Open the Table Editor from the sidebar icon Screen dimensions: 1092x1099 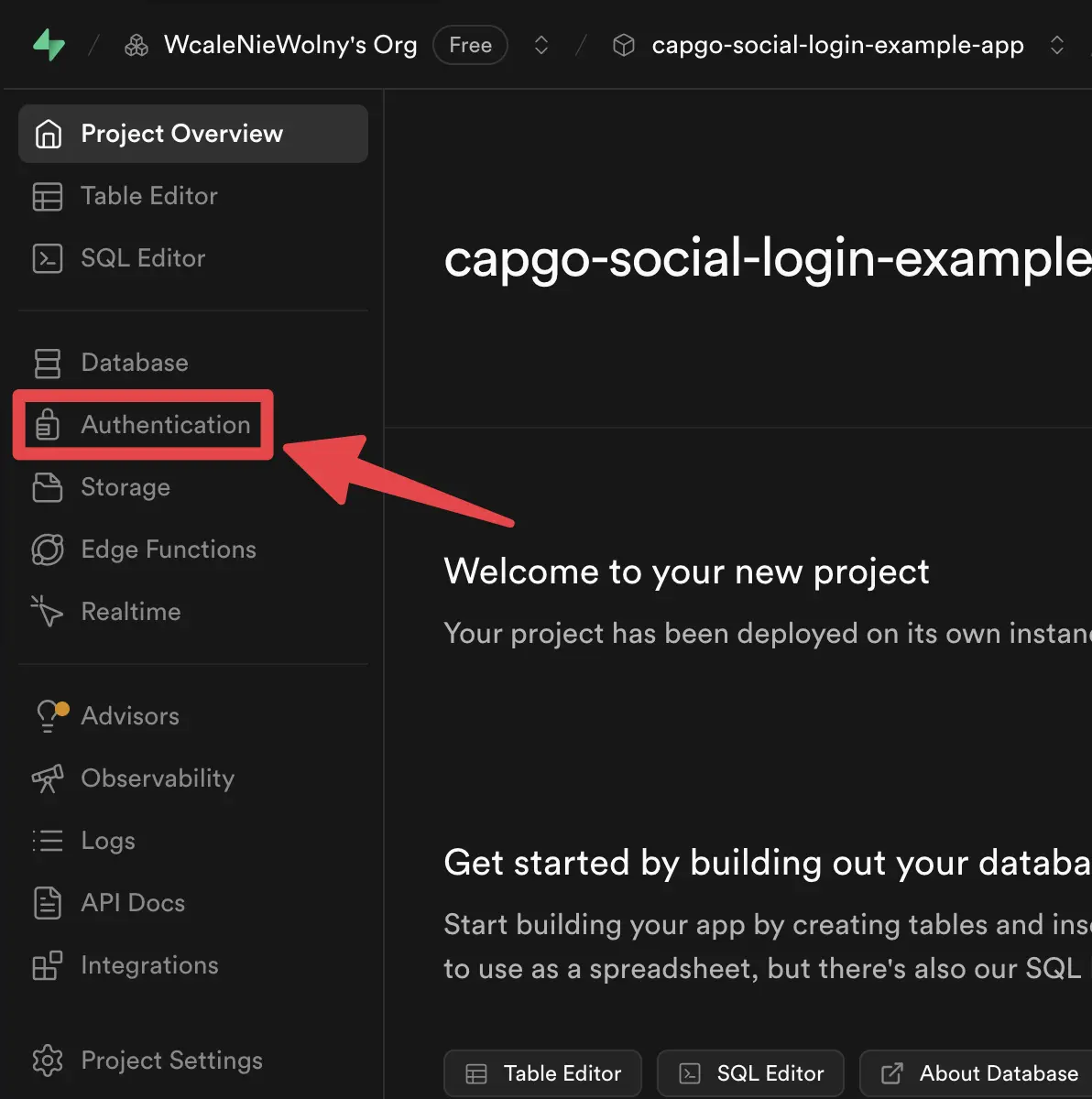[48, 196]
